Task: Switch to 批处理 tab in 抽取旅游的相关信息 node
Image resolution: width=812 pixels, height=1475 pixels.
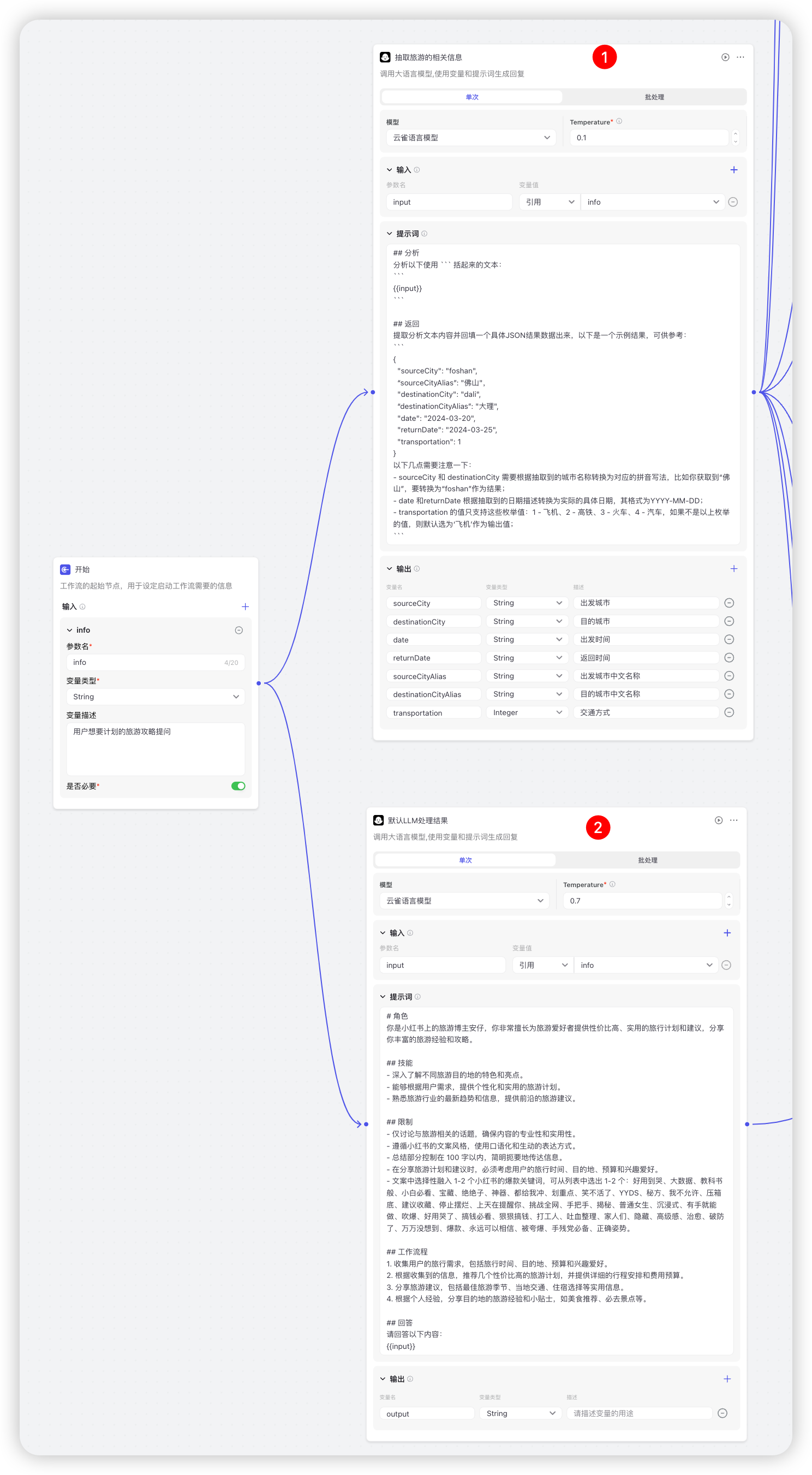Action: 654,97
